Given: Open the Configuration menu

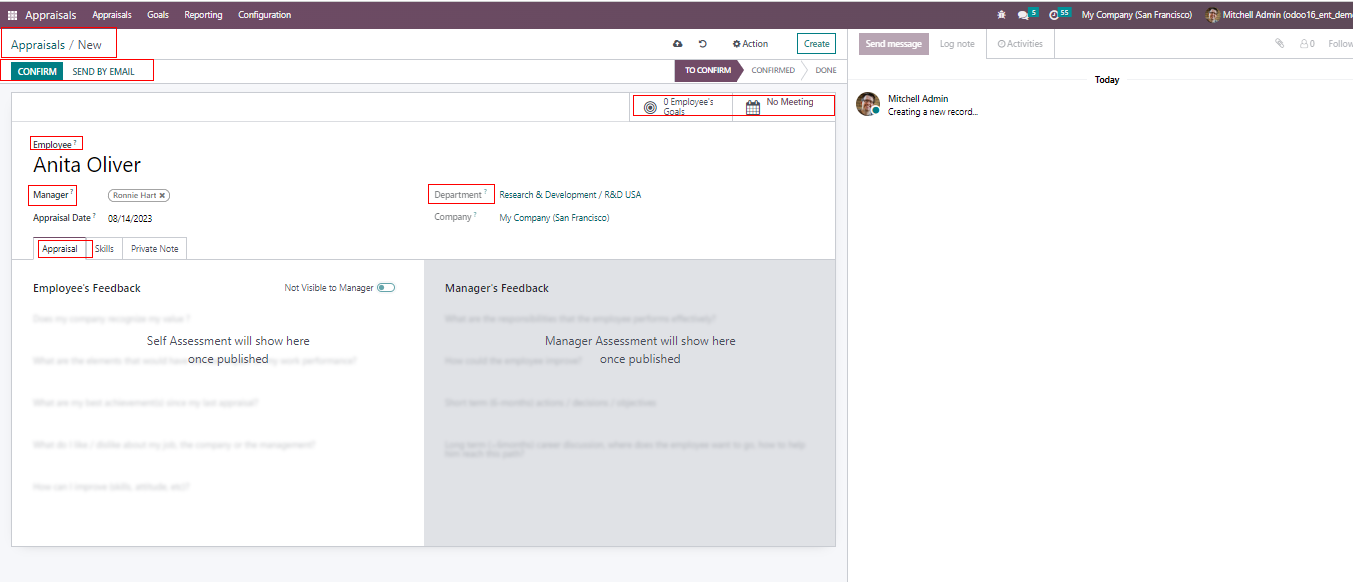Looking at the screenshot, I should pyautogui.click(x=264, y=15).
